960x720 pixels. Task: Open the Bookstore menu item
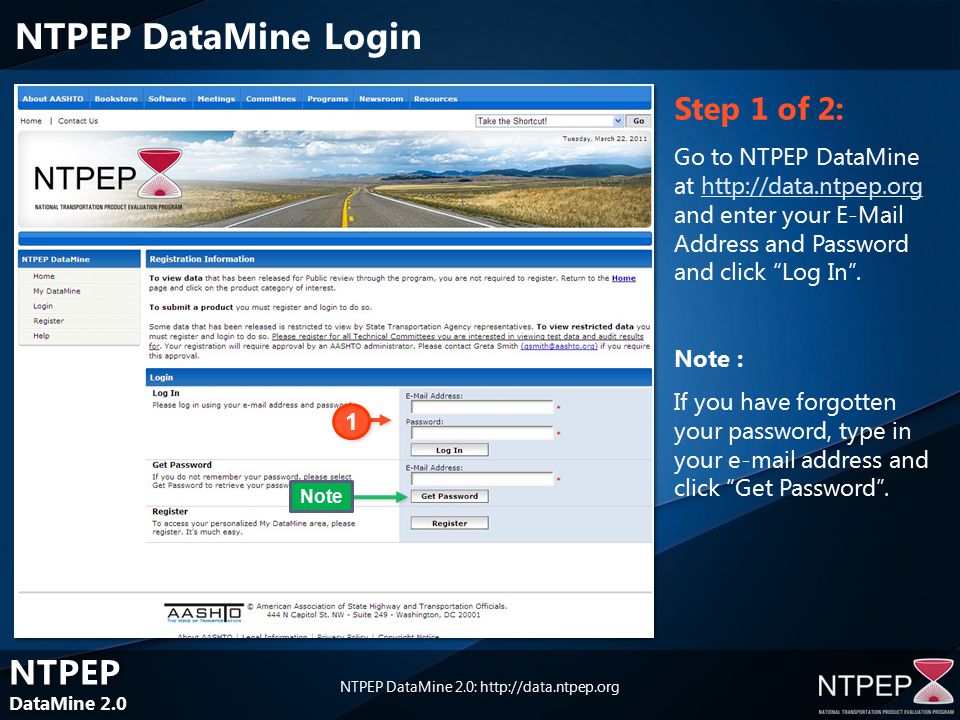(x=116, y=99)
